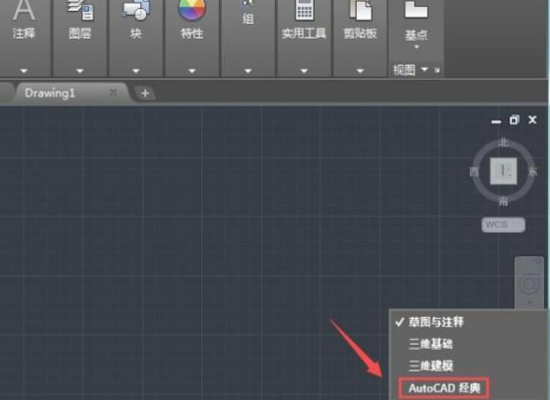Open the 剪贴板 clipboard panel icon
The image size is (550, 400).
point(360,10)
